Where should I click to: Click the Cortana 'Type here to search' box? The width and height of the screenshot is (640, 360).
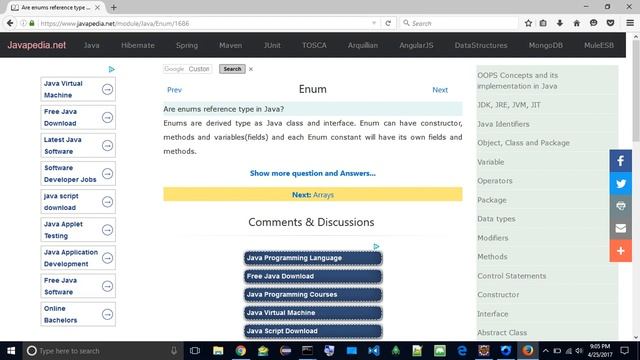[x=101, y=351]
